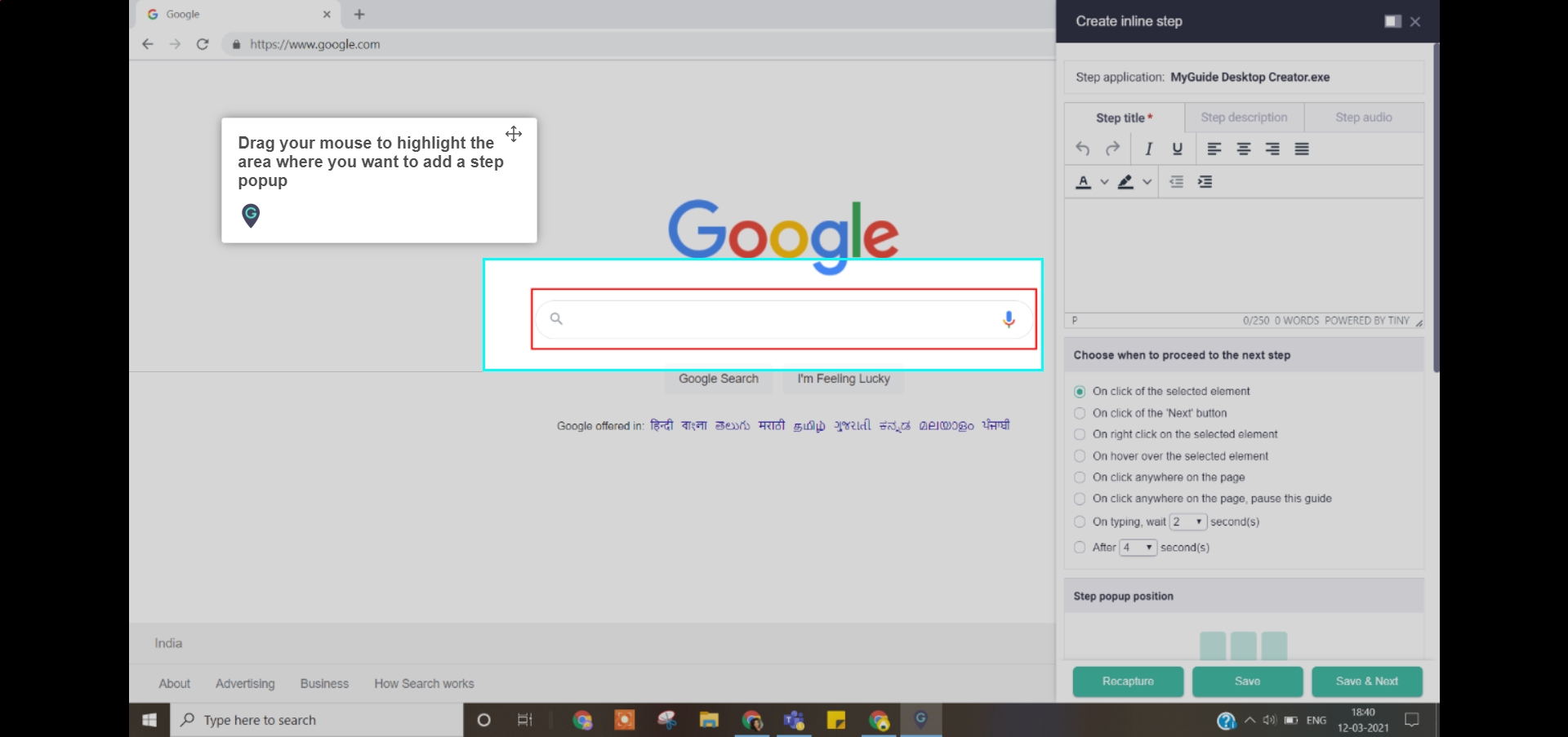
Task: Click Save & Next button
Action: coord(1367,682)
